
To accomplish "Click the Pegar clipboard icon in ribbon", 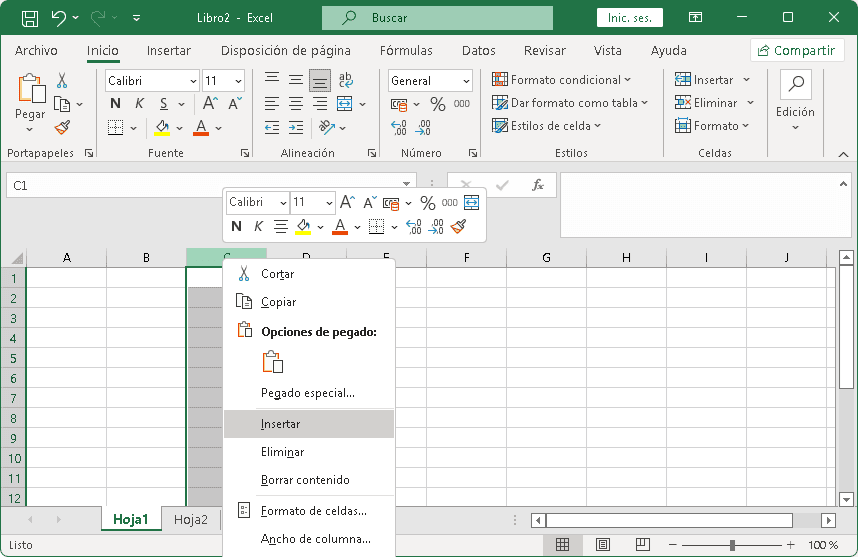I will pos(31,88).
